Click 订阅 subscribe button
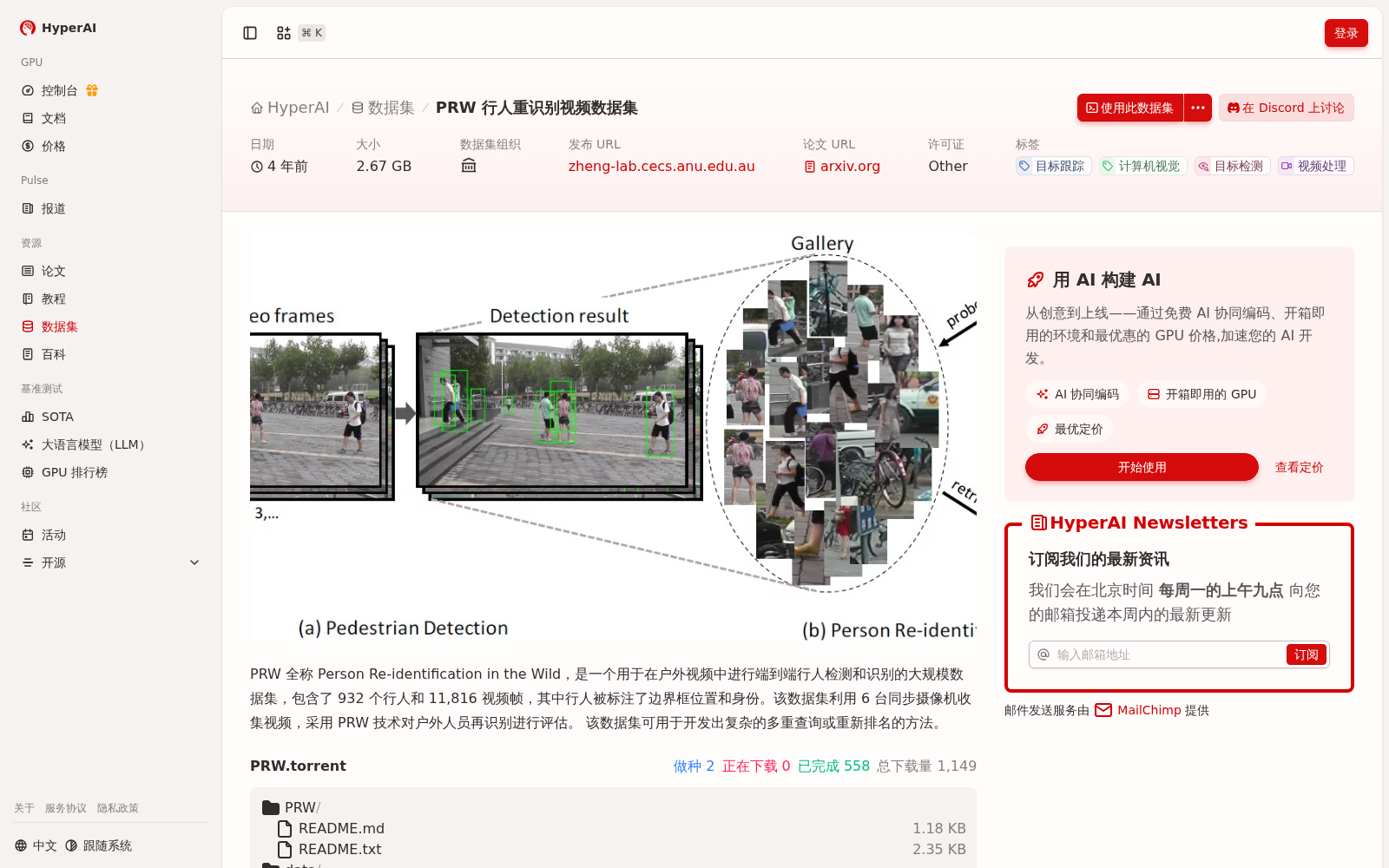The height and width of the screenshot is (868, 1389). pos(1306,654)
